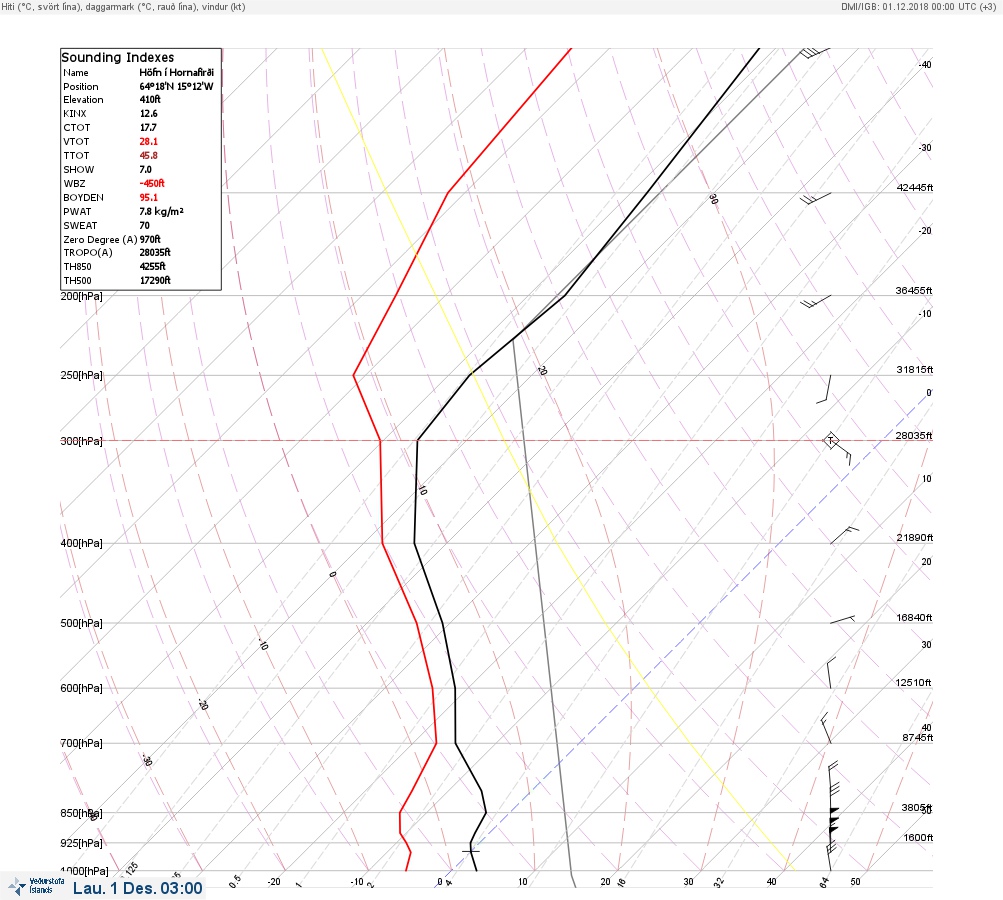Click the red TTOT value 45.8

tap(148, 155)
